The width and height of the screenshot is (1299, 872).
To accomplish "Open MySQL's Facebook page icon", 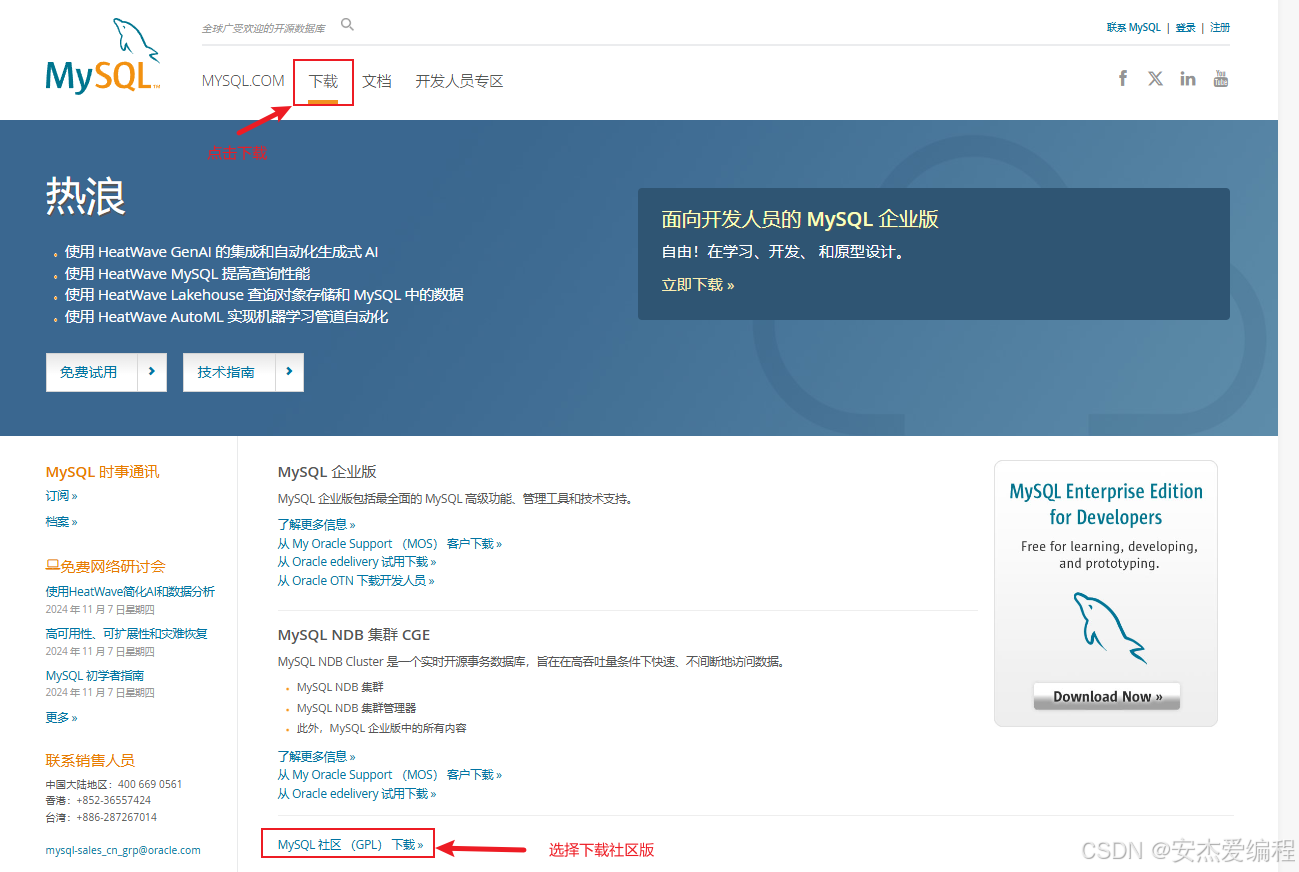I will 1122,77.
